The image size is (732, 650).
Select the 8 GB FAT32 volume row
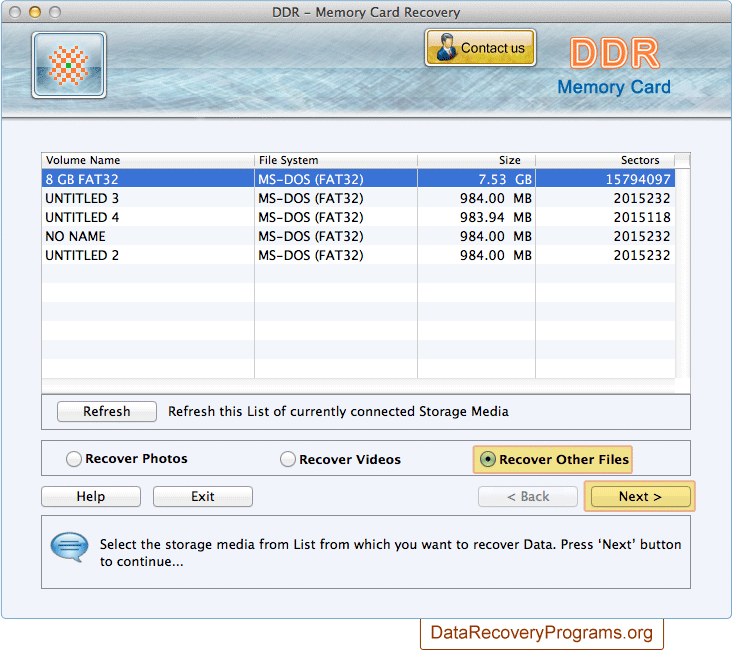coord(358,179)
